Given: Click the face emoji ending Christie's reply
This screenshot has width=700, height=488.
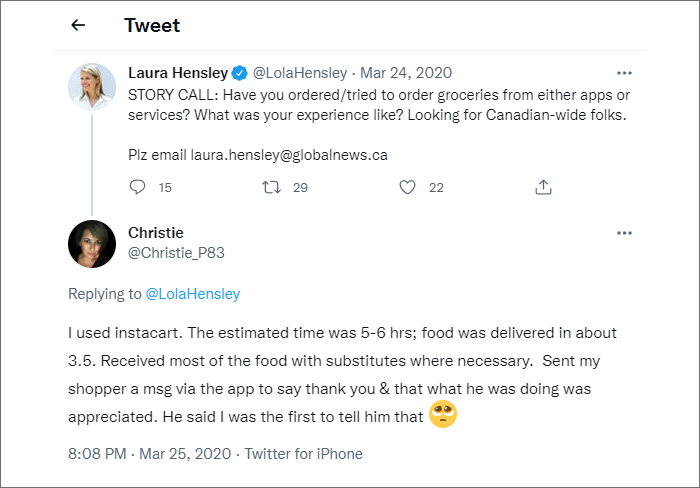Looking at the screenshot, I should (x=443, y=414).
